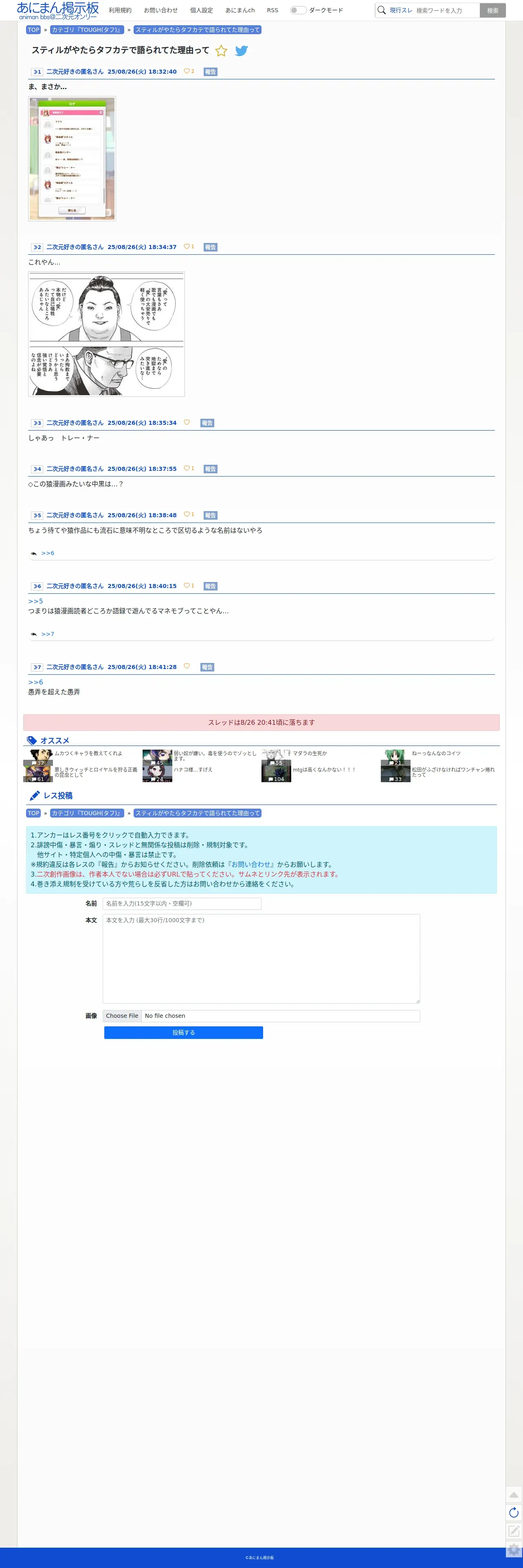Screen dimensions: 523x1568
Task: Like post 4 with its heart icon
Action: click(x=187, y=468)
